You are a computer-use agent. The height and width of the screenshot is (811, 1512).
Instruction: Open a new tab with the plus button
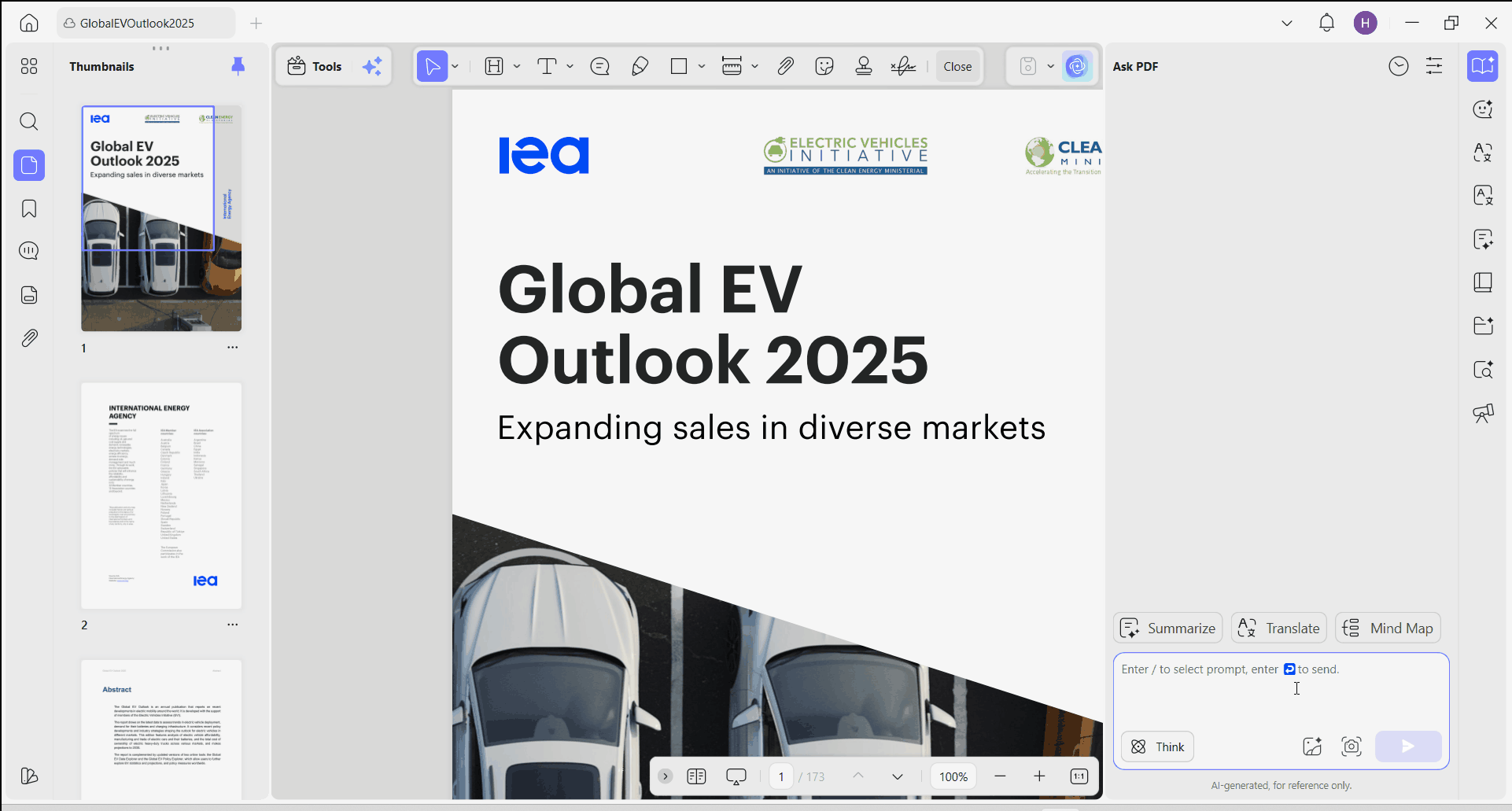click(x=256, y=24)
